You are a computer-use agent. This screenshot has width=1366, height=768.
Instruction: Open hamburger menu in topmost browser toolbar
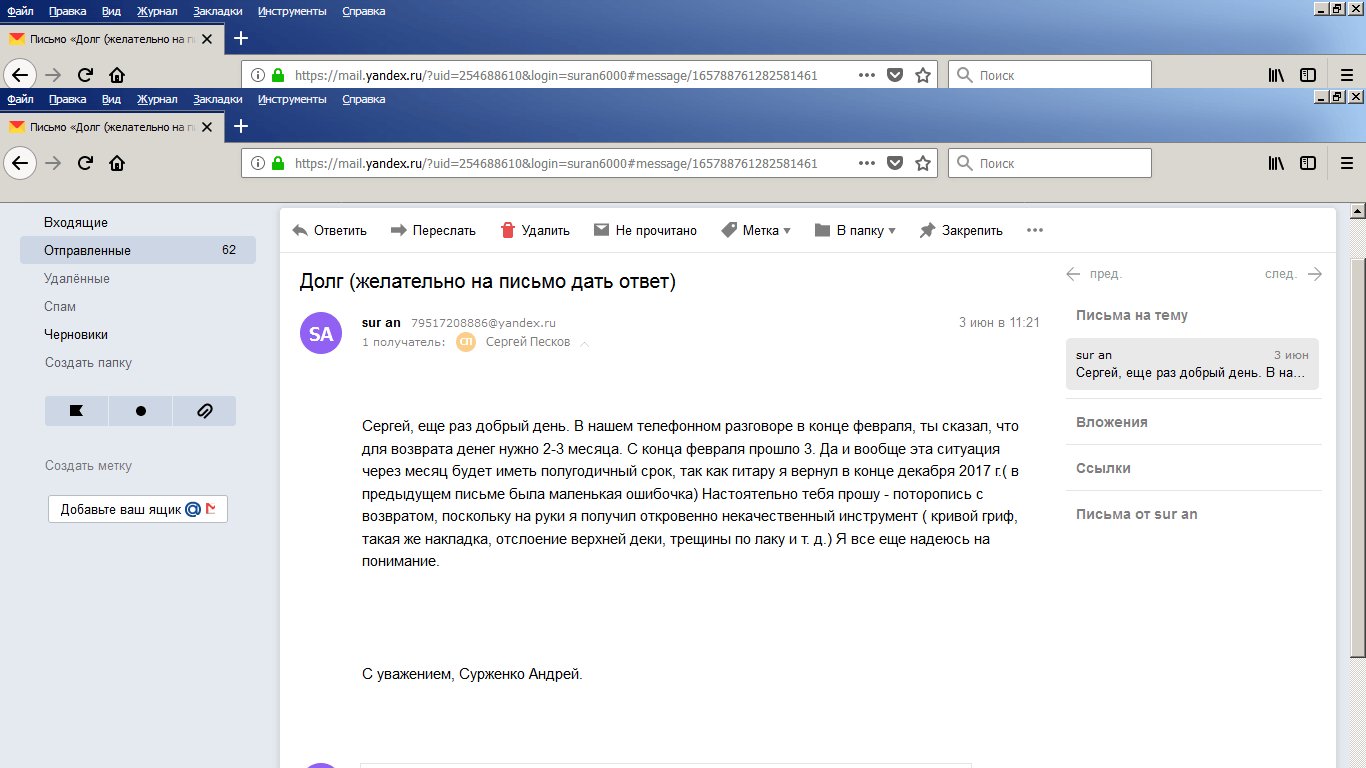(x=1346, y=75)
